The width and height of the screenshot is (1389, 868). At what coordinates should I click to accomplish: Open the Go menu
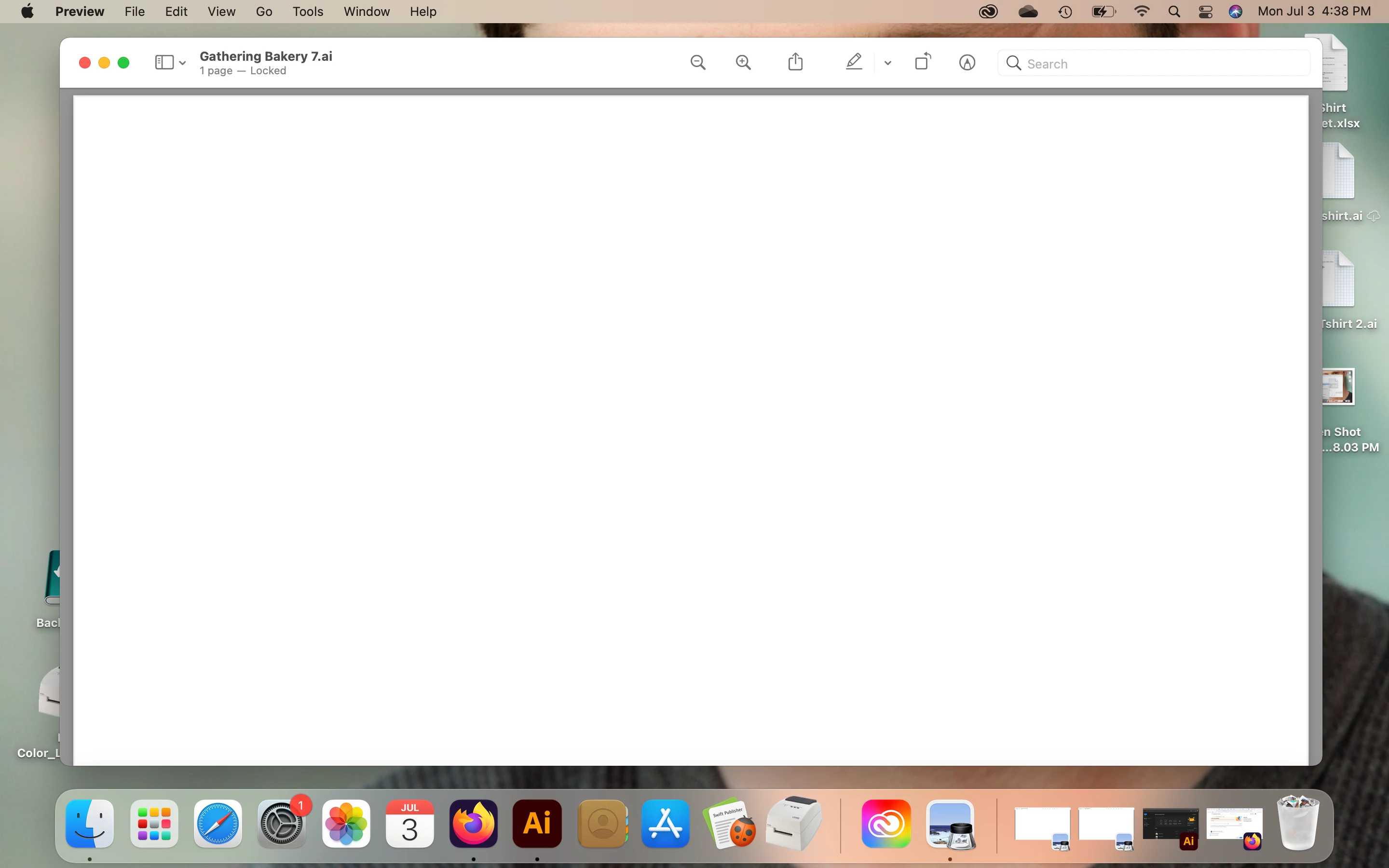(263, 12)
